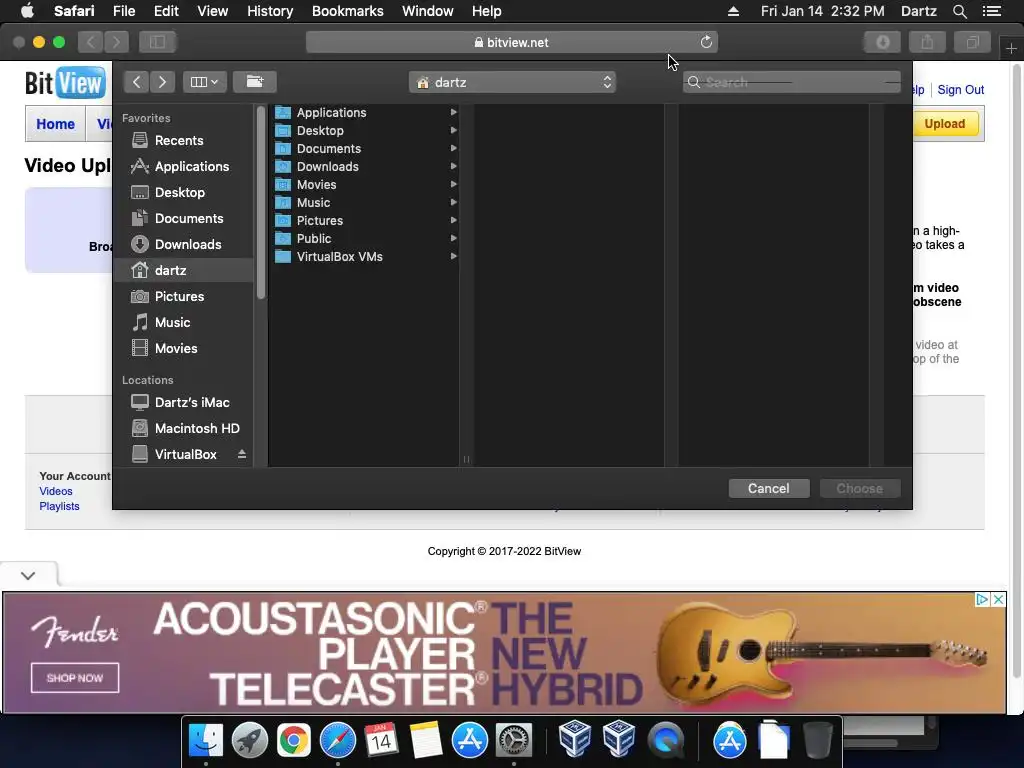Open the Downloads folder in column list
Image resolution: width=1024 pixels, height=768 pixels.
point(364,167)
